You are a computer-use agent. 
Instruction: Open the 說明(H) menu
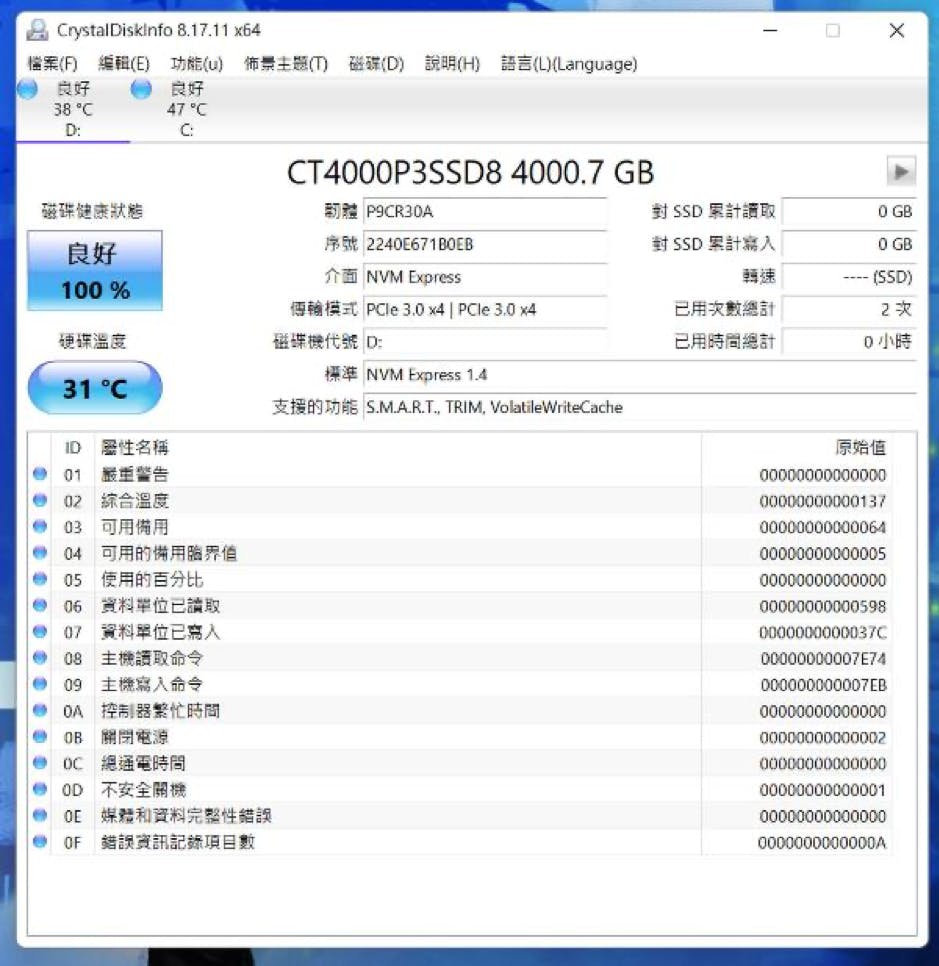452,63
